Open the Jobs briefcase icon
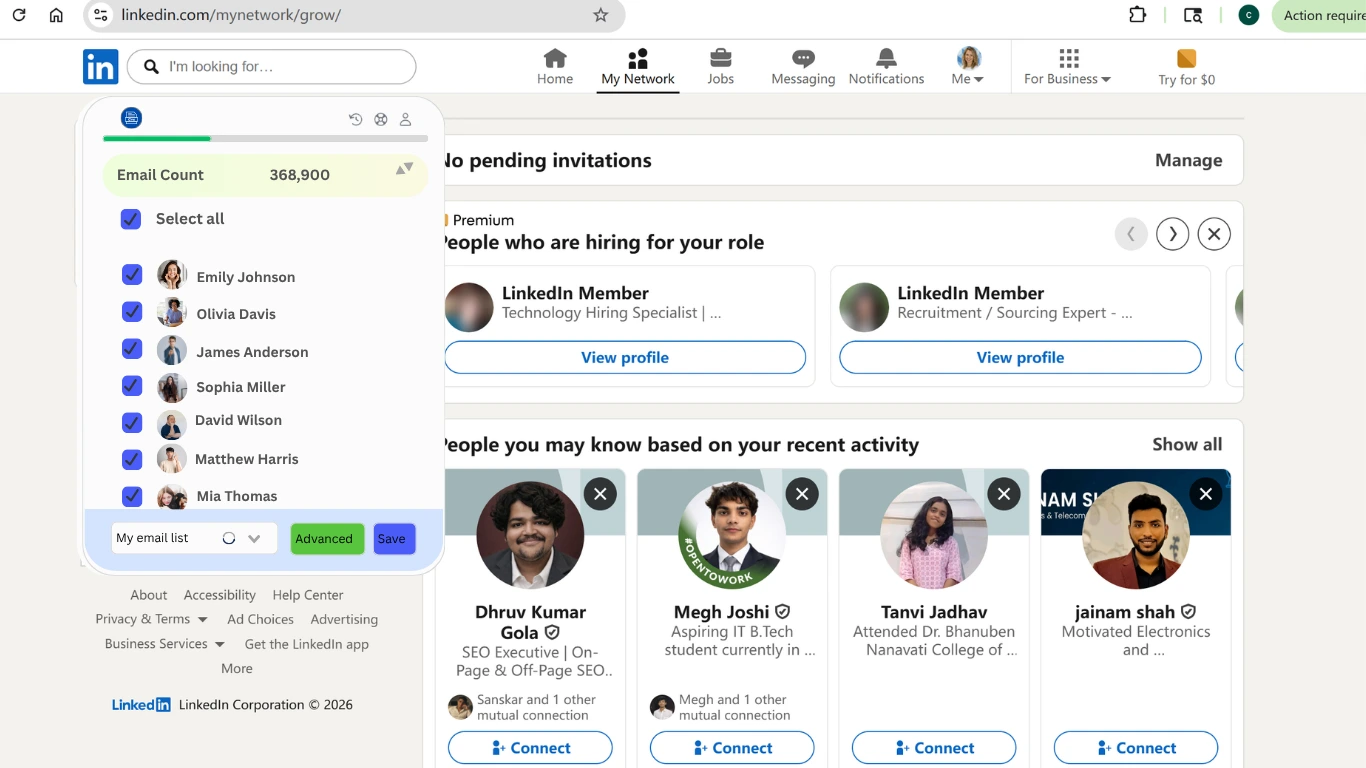The image size is (1366, 768). click(x=720, y=60)
